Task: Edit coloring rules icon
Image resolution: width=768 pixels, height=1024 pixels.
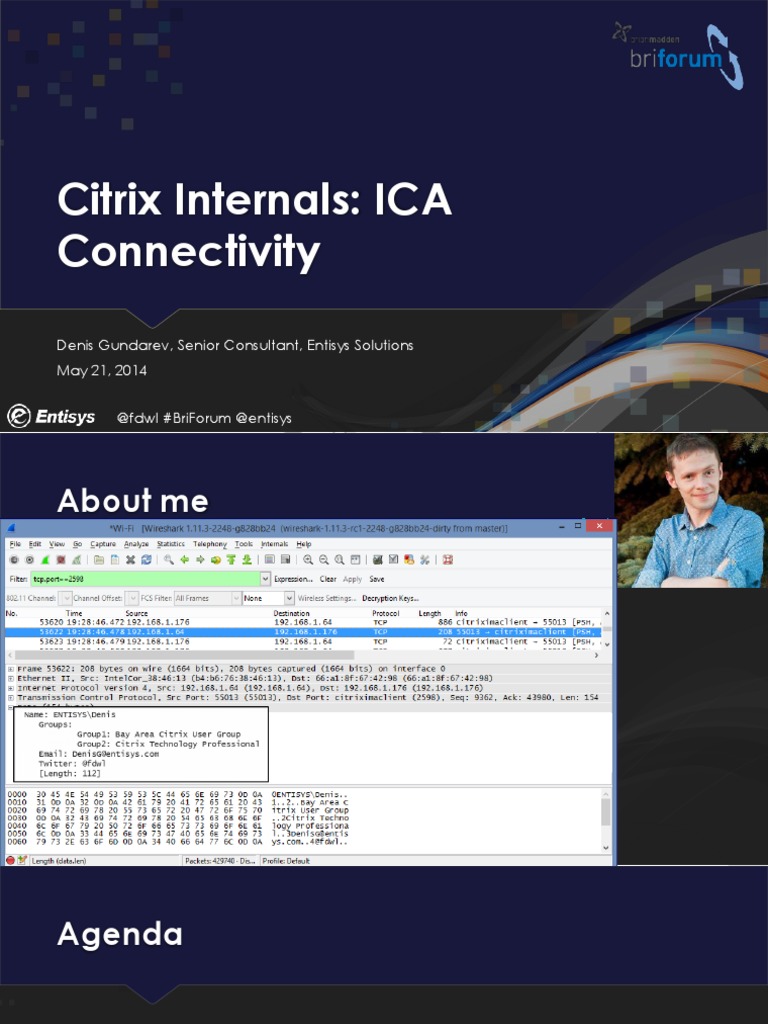Action: tap(409, 560)
